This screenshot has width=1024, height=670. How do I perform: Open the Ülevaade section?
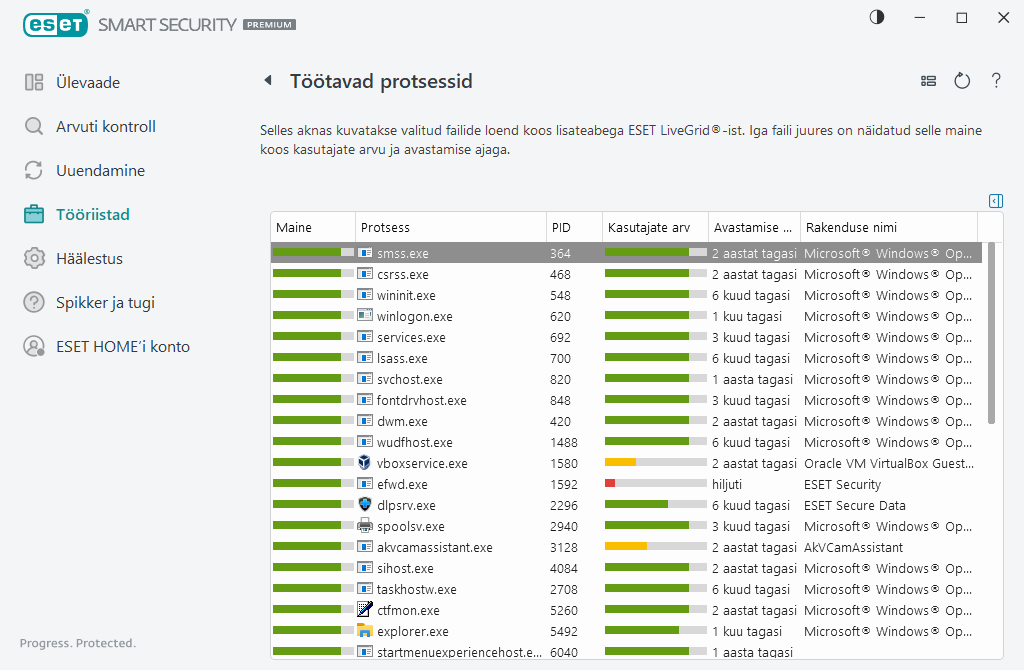[x=87, y=83]
